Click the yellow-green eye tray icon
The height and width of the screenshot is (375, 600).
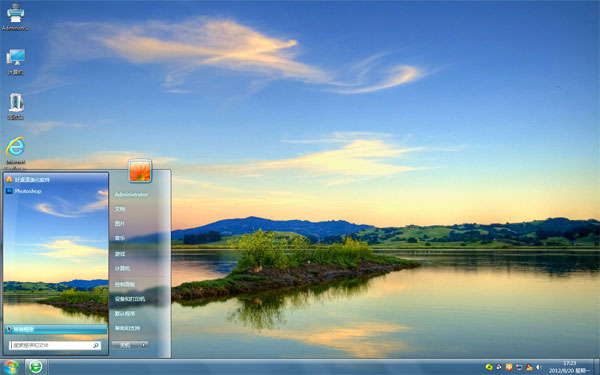[489, 367]
